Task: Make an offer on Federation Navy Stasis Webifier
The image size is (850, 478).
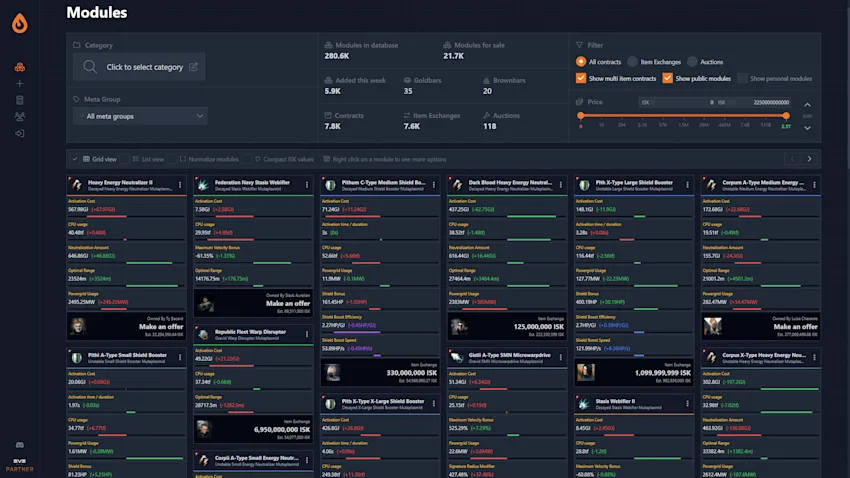Action: pyautogui.click(x=288, y=303)
